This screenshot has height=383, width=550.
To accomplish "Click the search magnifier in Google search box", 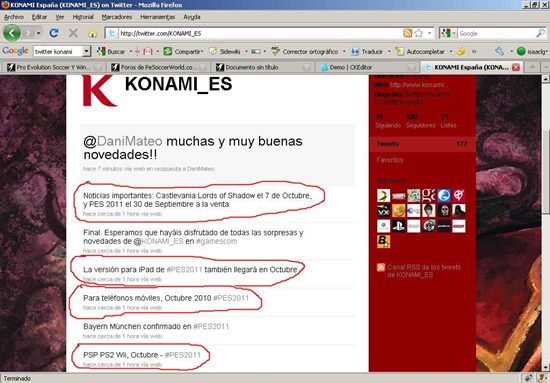I will coord(541,33).
